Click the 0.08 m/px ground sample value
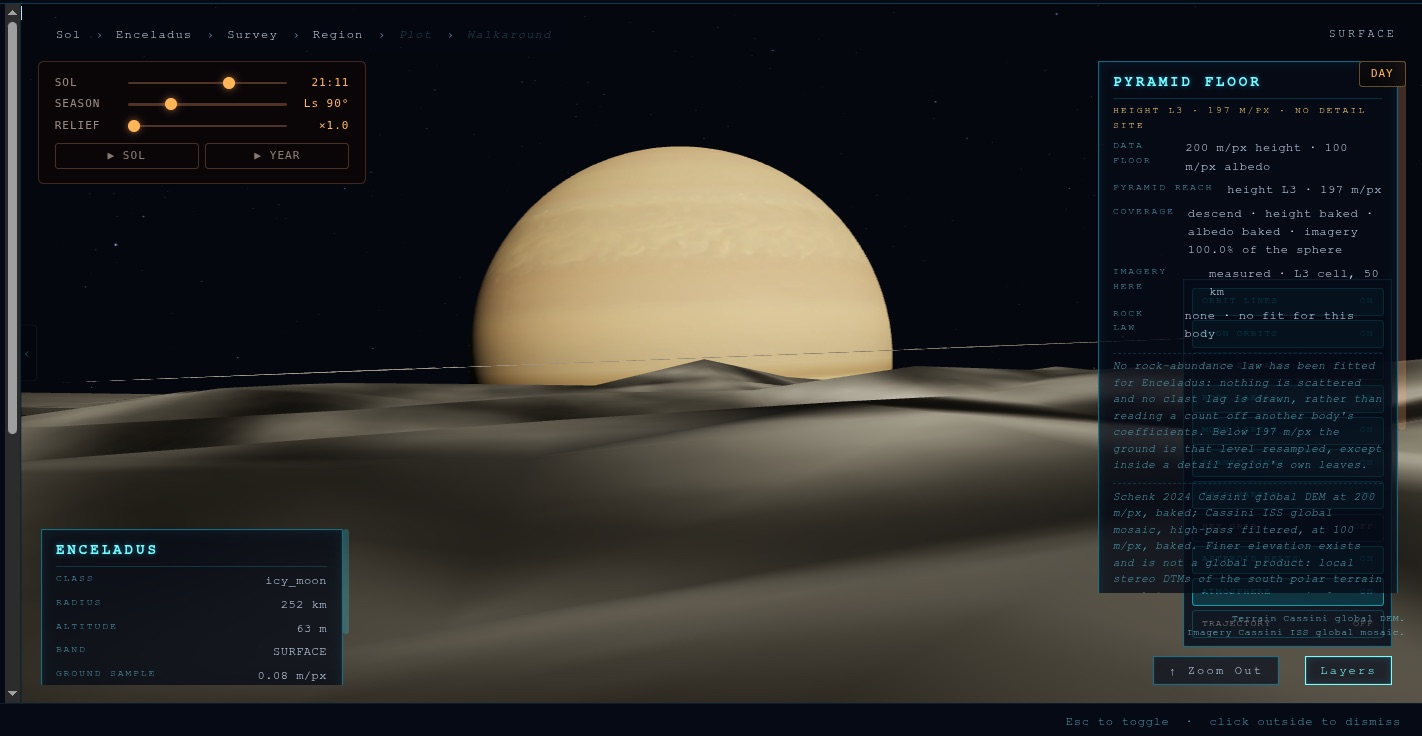The width and height of the screenshot is (1422, 736). (292, 676)
